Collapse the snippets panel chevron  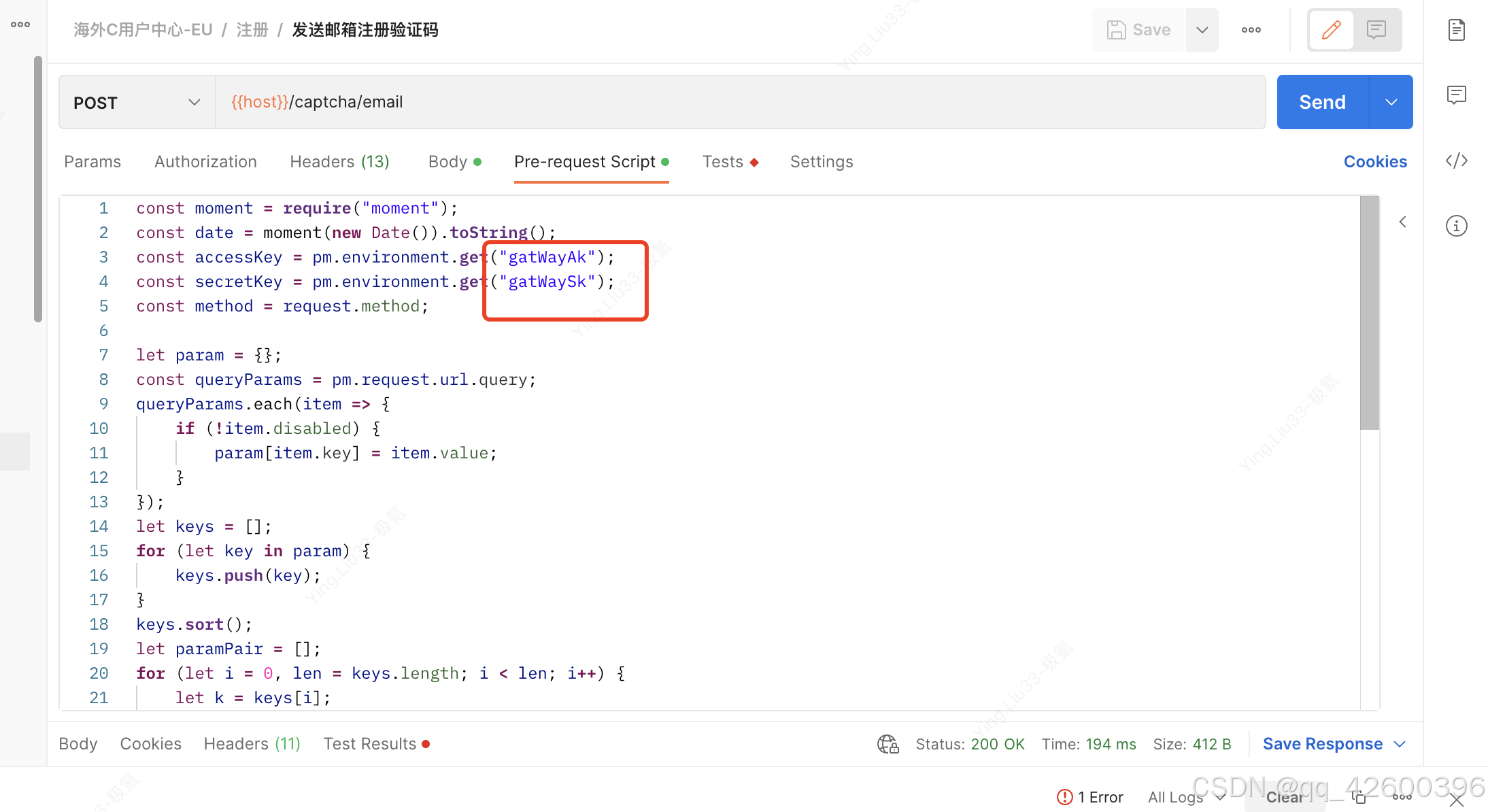[x=1402, y=222]
